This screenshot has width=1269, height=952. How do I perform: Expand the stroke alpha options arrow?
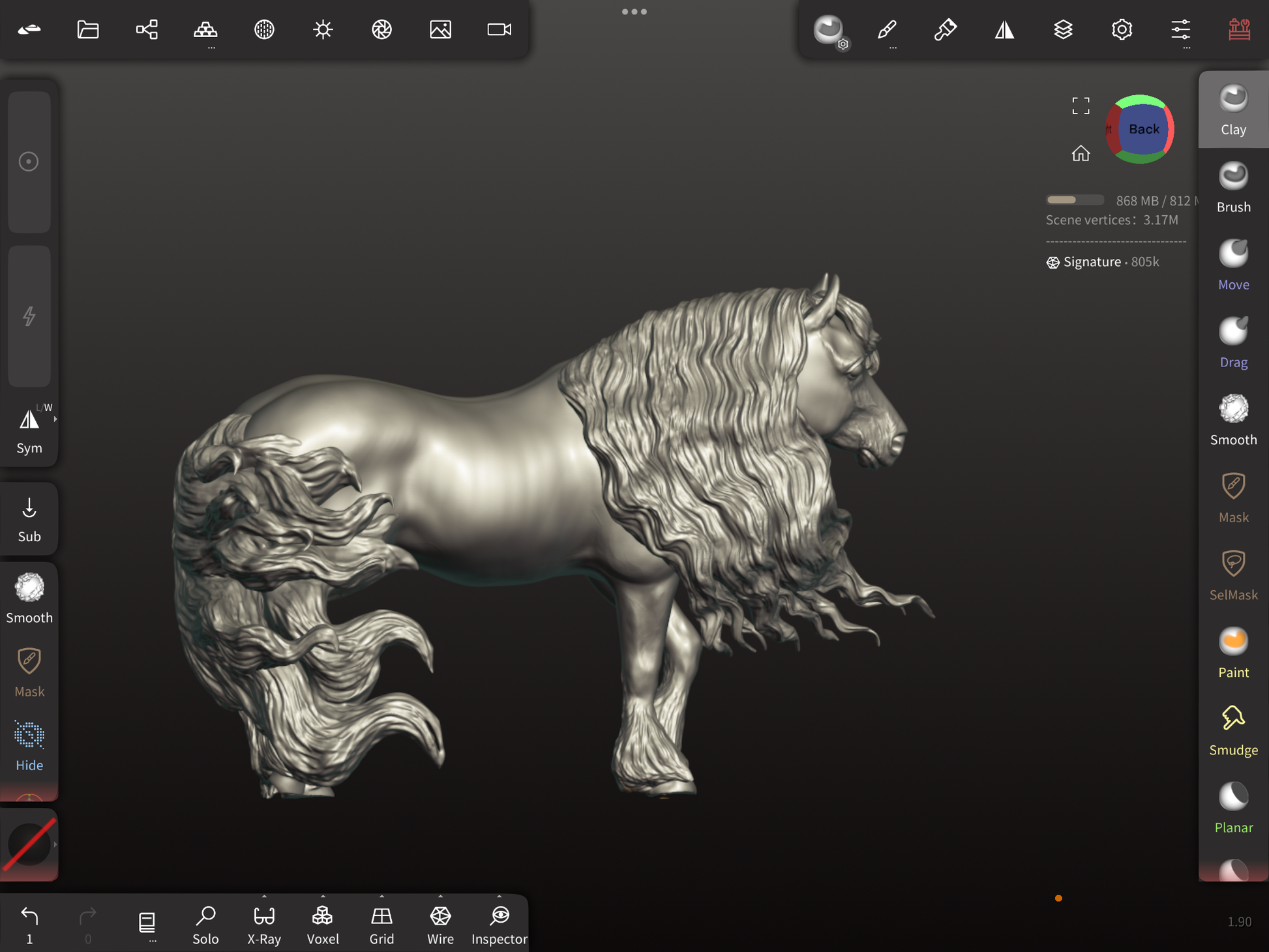tap(55, 844)
